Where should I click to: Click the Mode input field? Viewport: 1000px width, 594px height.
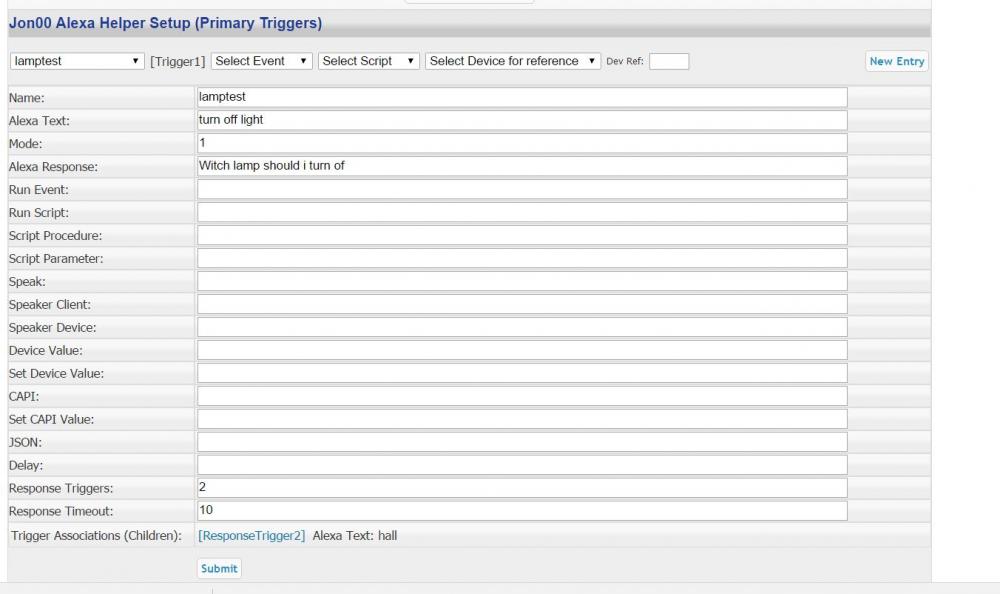pyautogui.click(x=522, y=143)
